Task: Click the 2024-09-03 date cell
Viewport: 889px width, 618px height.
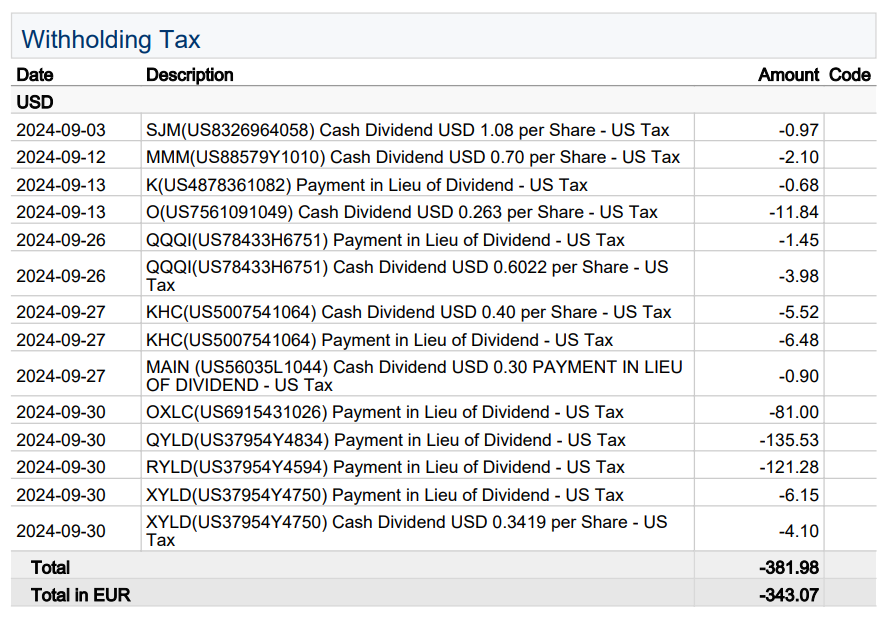Action: [x=60, y=130]
